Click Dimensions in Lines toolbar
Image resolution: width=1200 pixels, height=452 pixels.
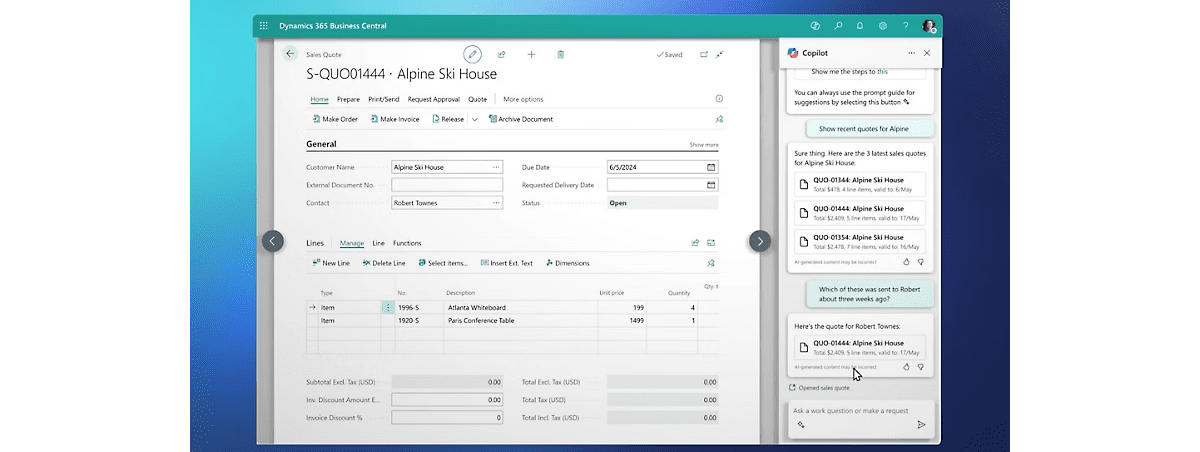pos(567,263)
